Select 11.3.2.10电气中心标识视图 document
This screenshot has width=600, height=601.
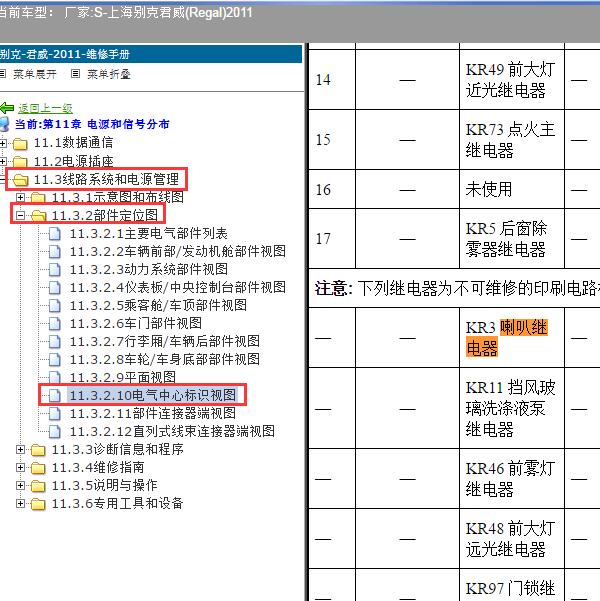(153, 396)
